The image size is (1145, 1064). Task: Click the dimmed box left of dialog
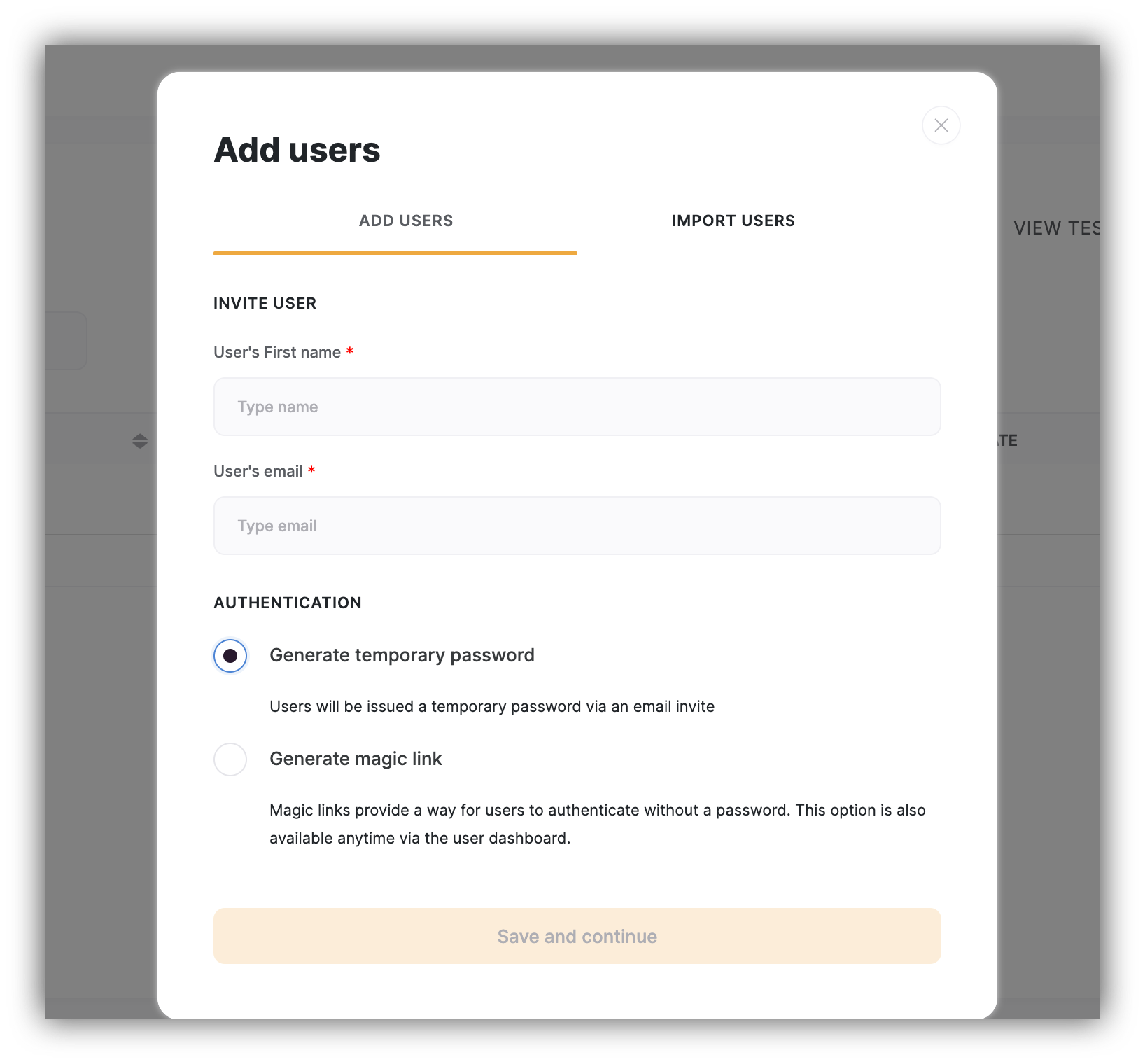click(66, 341)
